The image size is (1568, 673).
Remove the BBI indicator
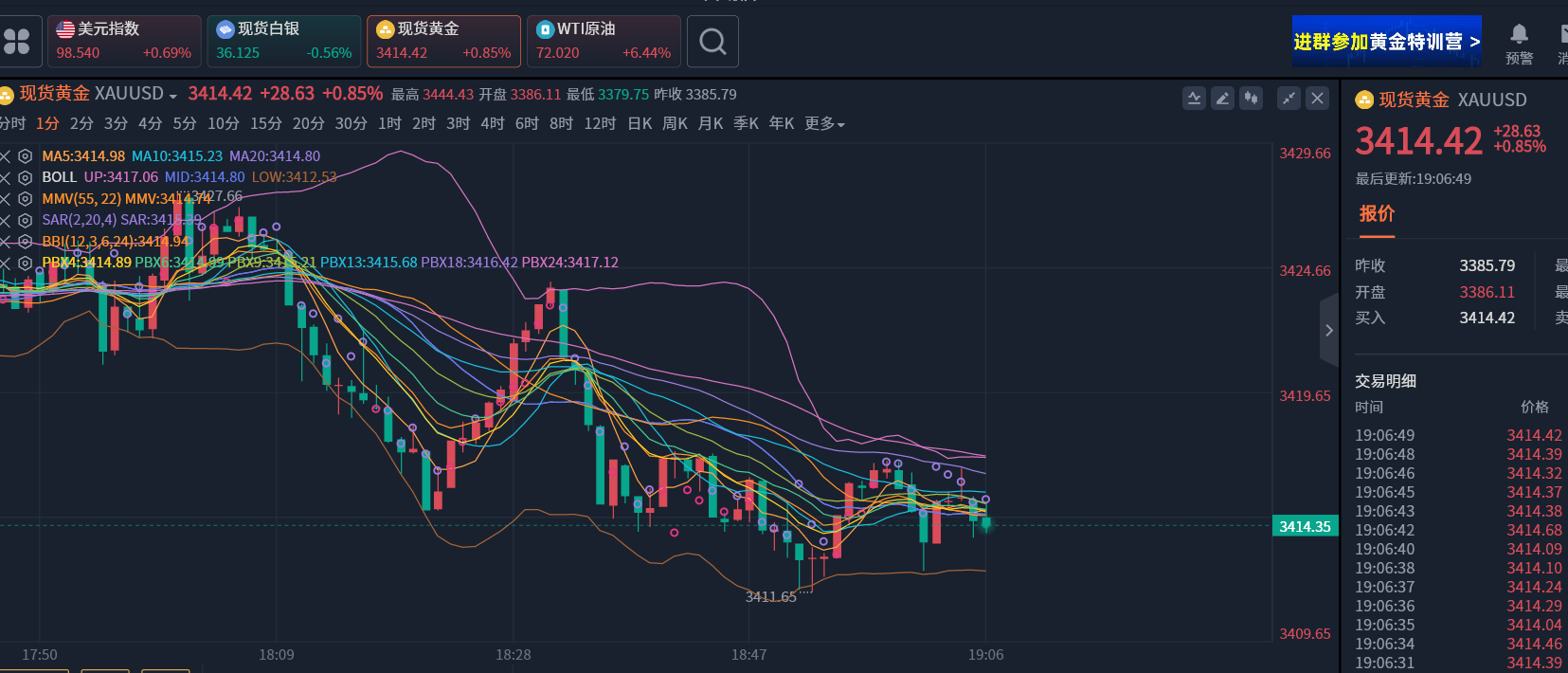click(5, 242)
